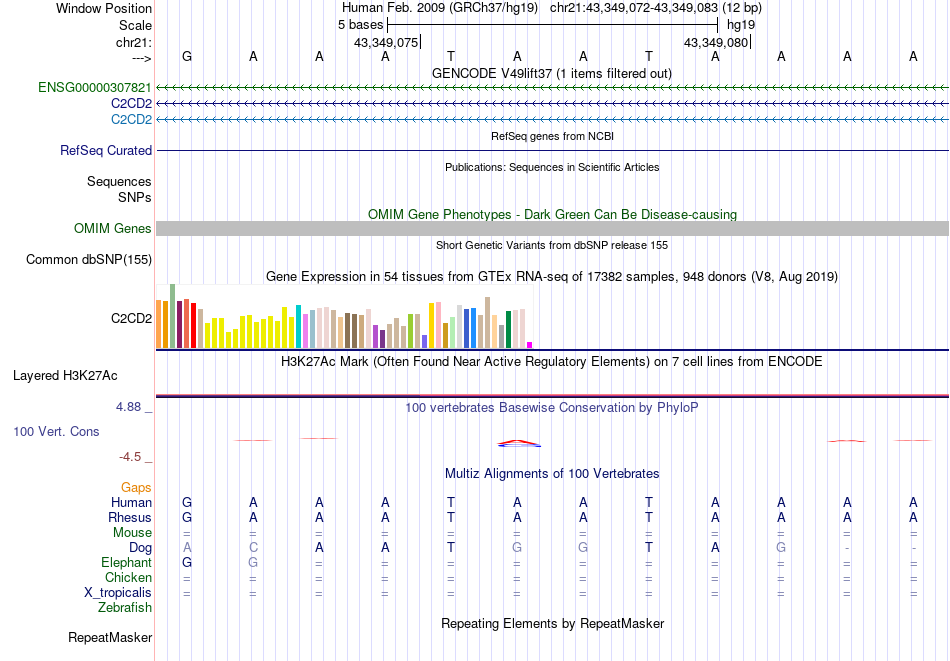Viewport: 950px width, 661px height.
Task: Open 100 vertebrates Basewise Conservation by PhyloP title
Action: pyautogui.click(x=552, y=408)
